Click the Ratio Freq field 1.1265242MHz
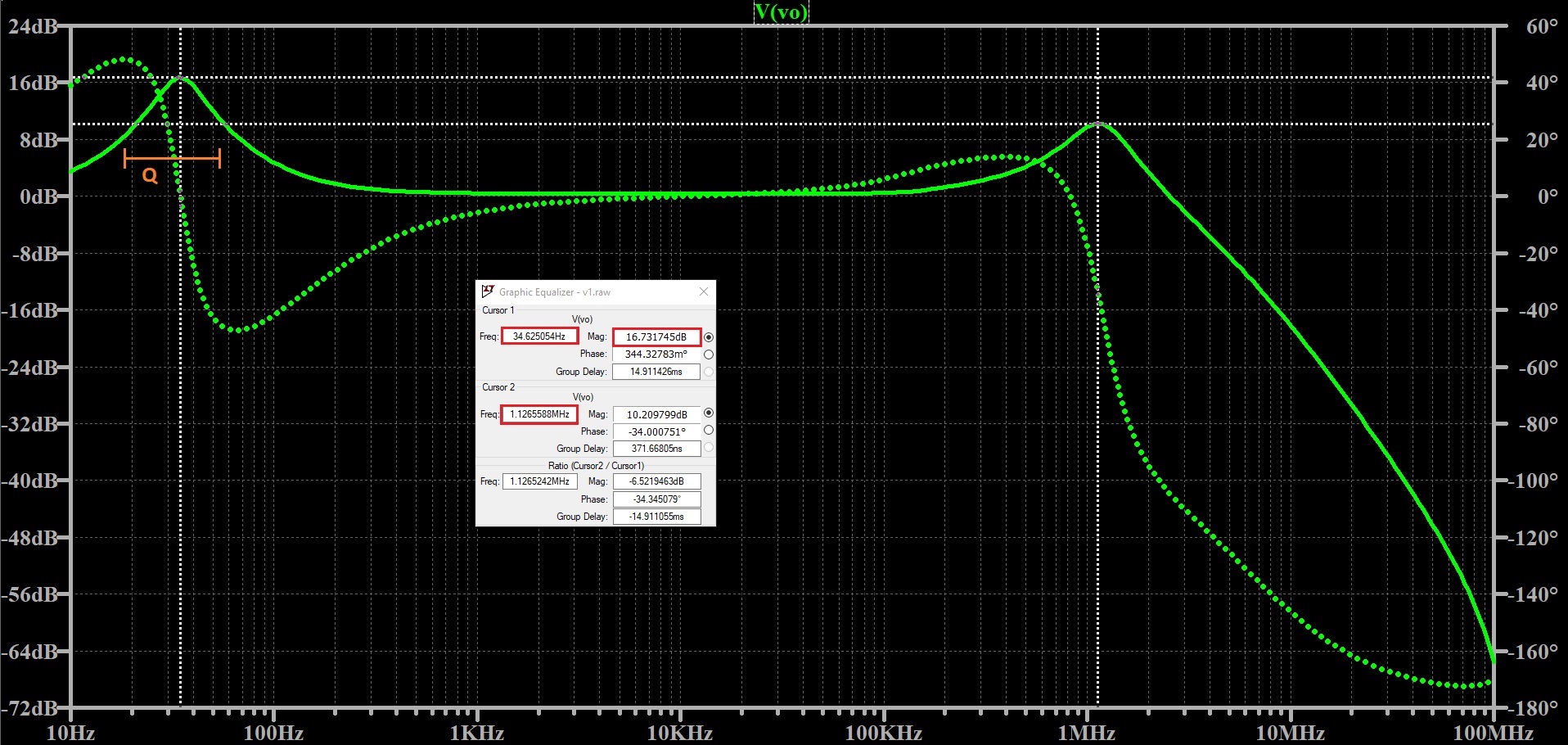The height and width of the screenshot is (745, 1568). 539,481
